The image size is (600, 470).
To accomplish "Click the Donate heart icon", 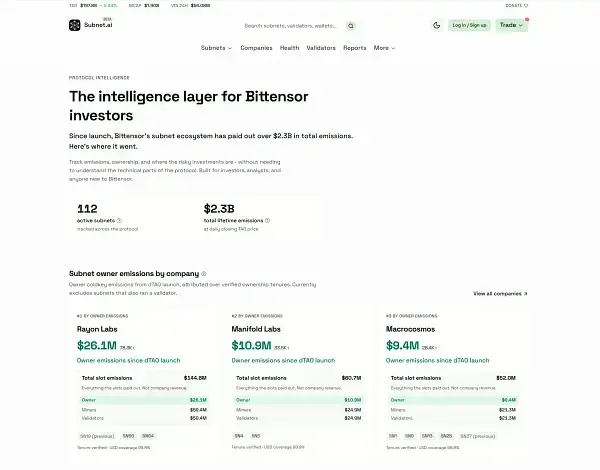I will pos(526,6).
